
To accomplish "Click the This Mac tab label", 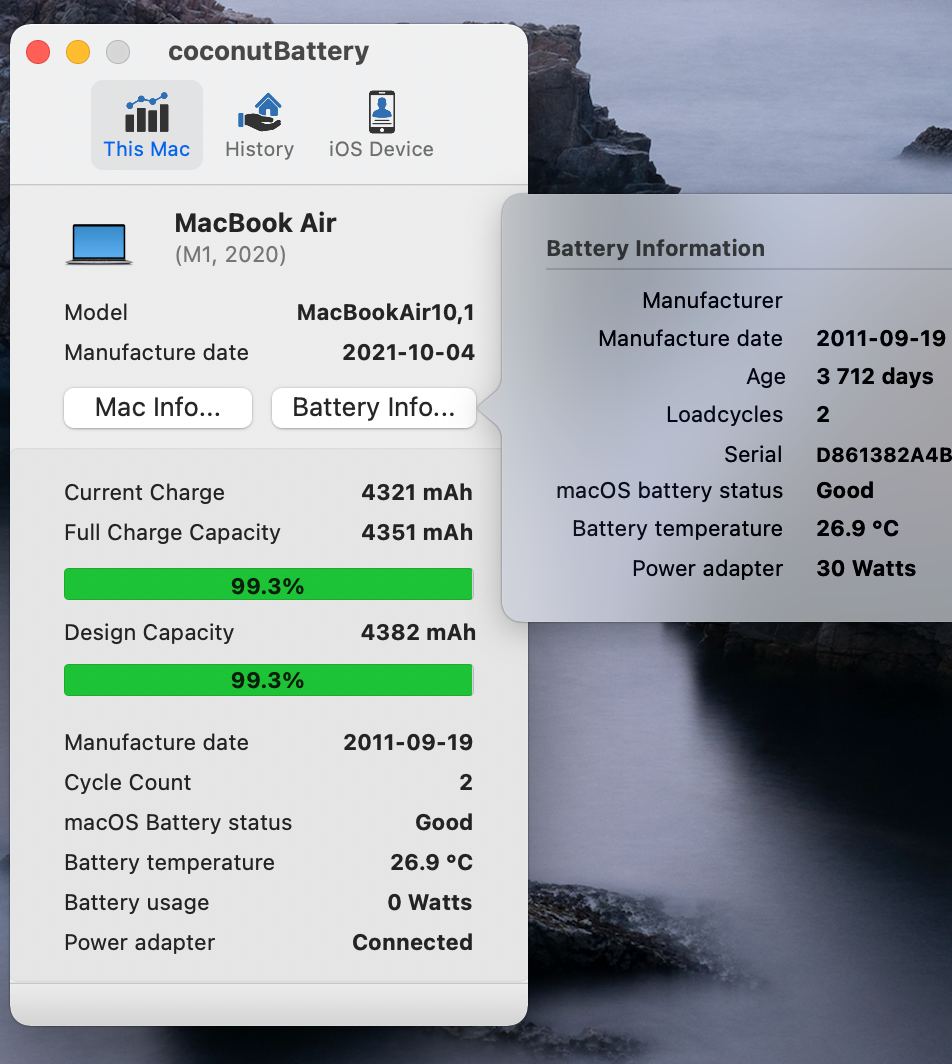I will coord(147,149).
